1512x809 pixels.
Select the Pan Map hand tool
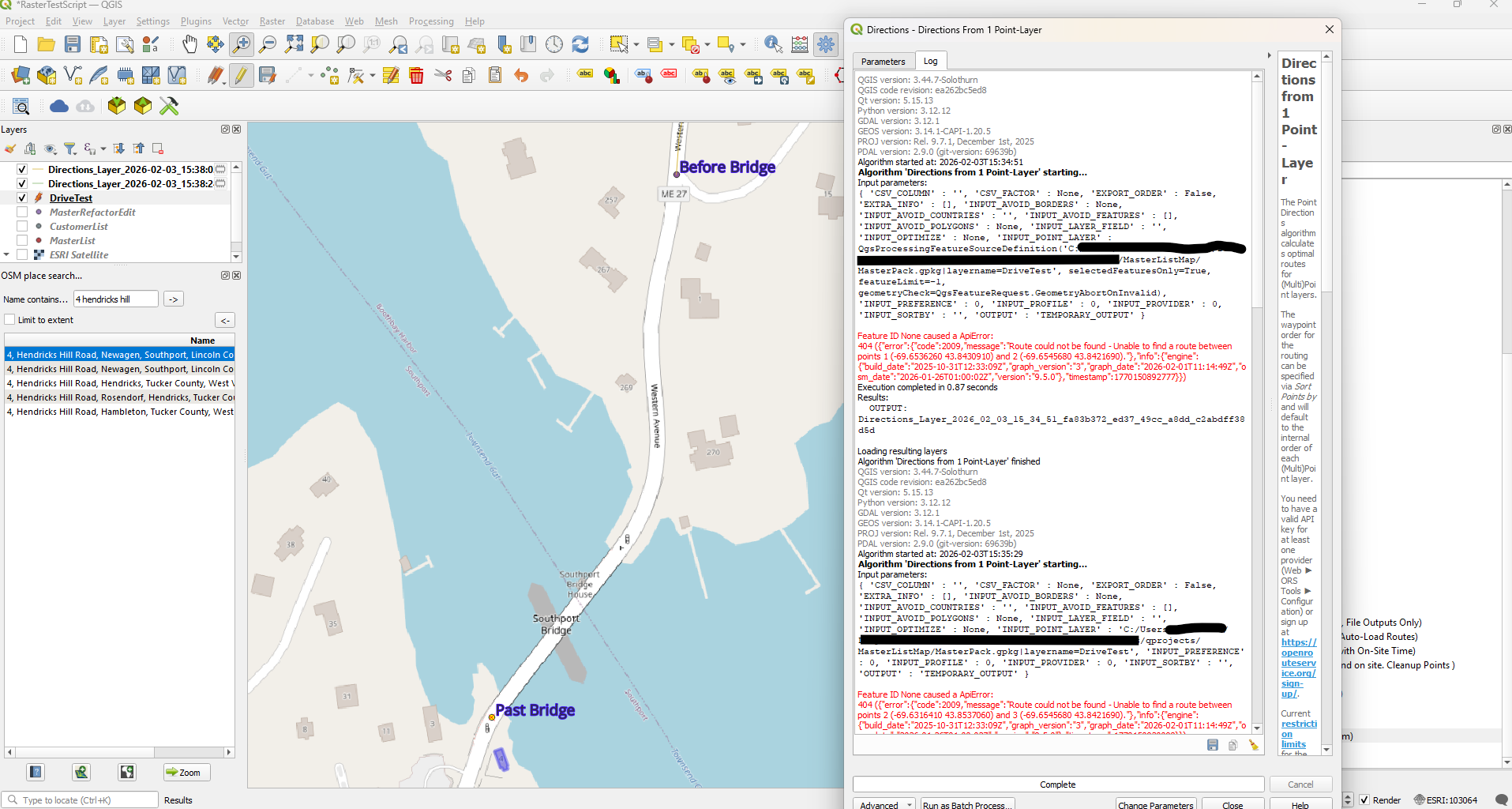tap(189, 44)
